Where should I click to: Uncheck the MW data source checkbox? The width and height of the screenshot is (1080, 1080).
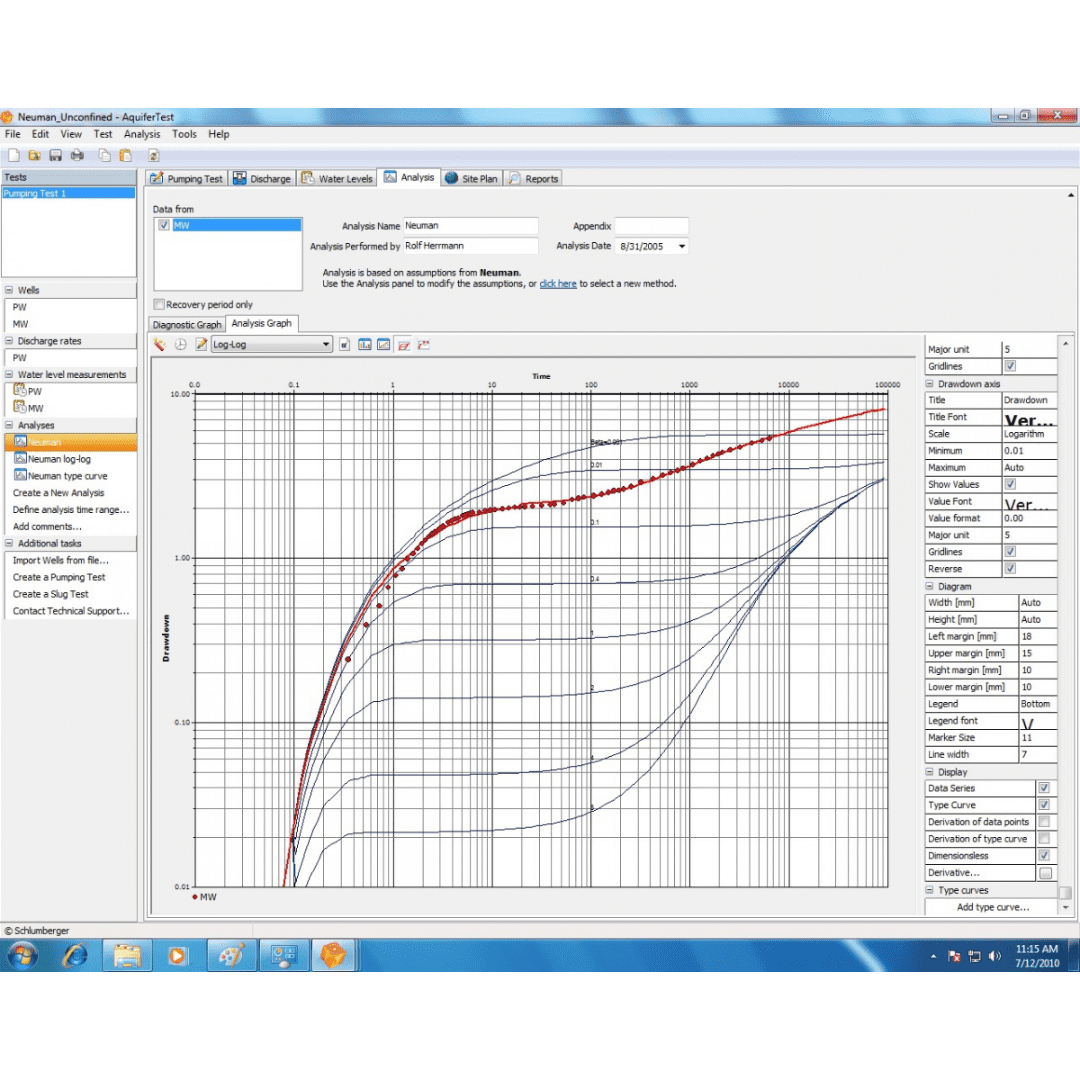pyautogui.click(x=164, y=226)
